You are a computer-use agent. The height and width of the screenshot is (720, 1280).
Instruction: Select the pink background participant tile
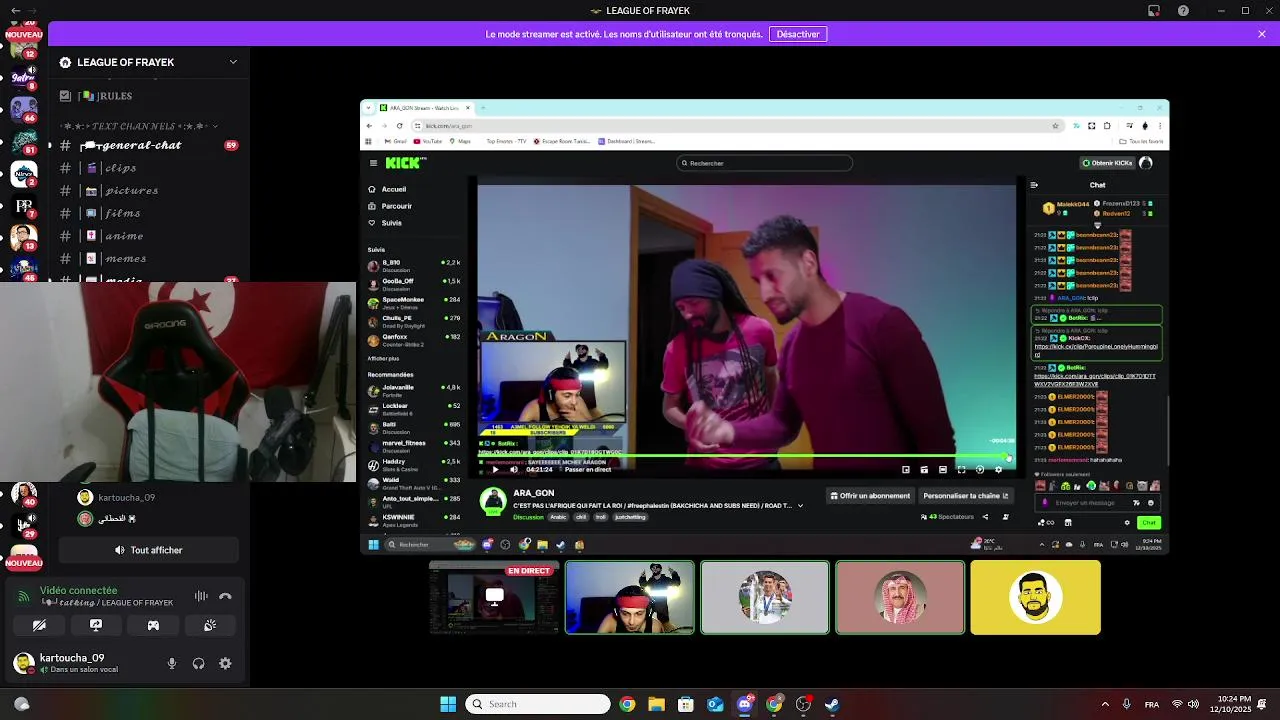(x=900, y=598)
